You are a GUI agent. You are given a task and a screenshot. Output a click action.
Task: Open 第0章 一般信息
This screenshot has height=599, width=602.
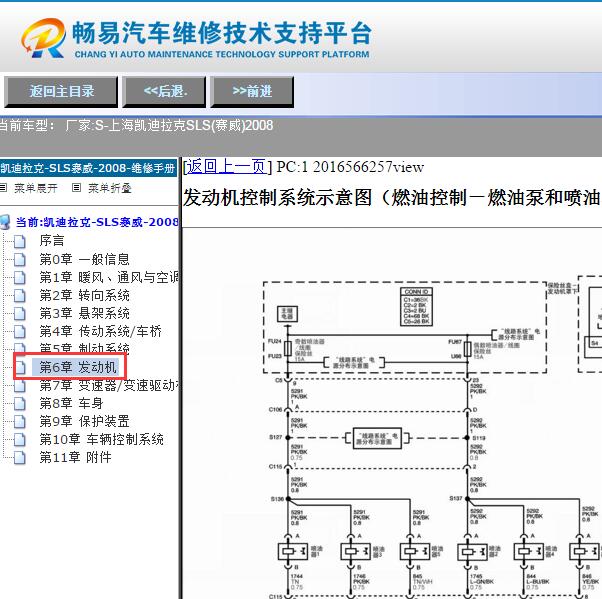coord(84,259)
